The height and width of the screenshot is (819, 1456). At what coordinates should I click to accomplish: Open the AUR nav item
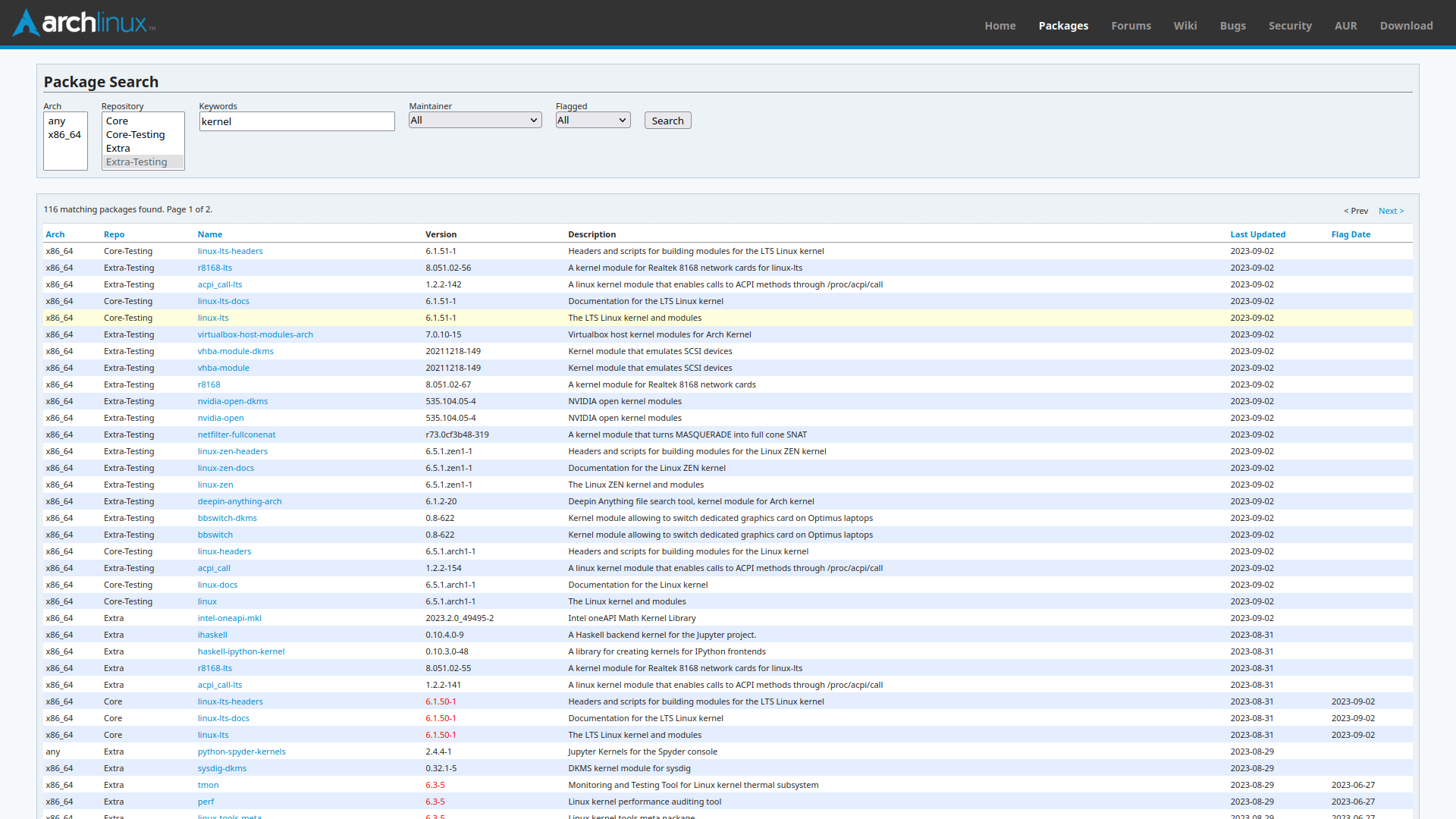point(1345,26)
